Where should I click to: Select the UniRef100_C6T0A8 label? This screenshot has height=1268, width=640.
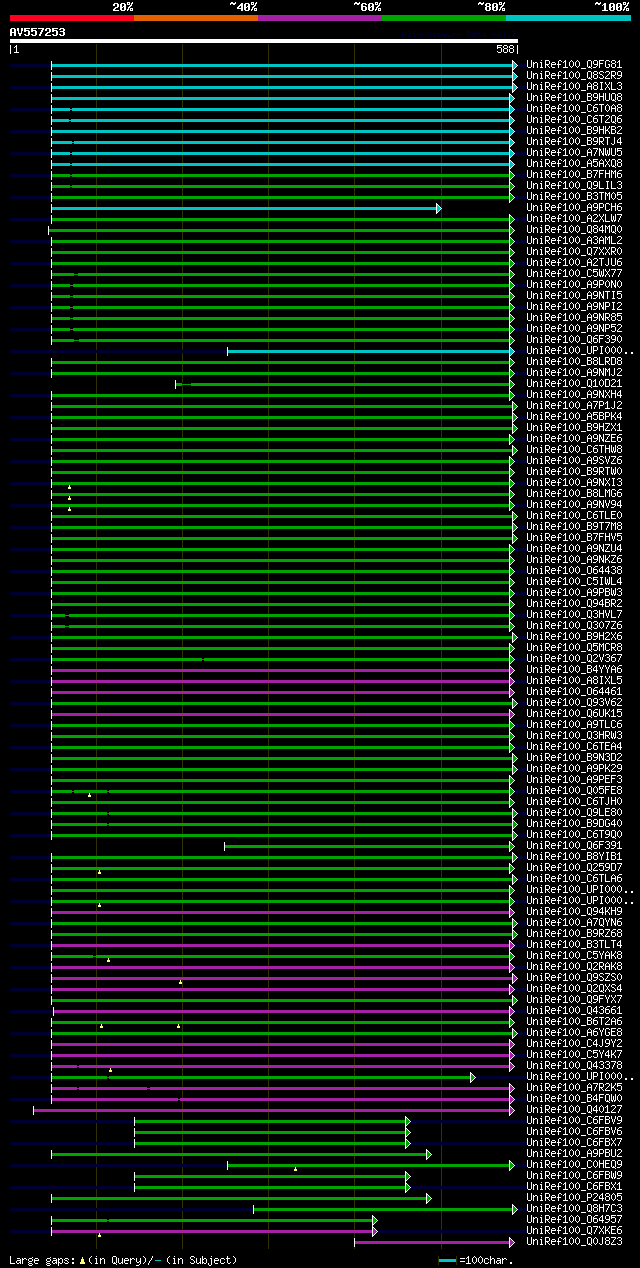point(574,108)
